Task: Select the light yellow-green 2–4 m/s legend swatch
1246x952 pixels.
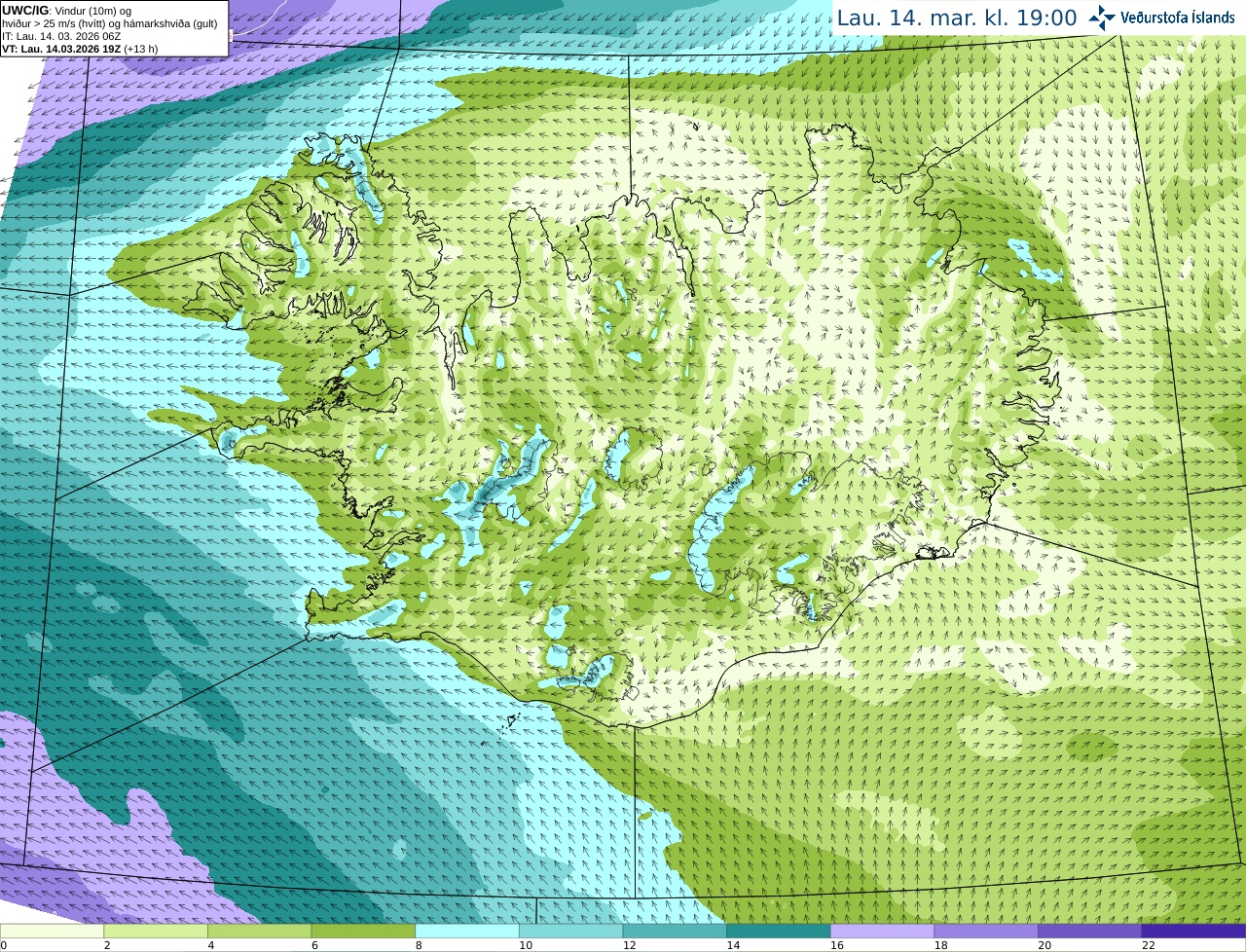Action: point(156,931)
